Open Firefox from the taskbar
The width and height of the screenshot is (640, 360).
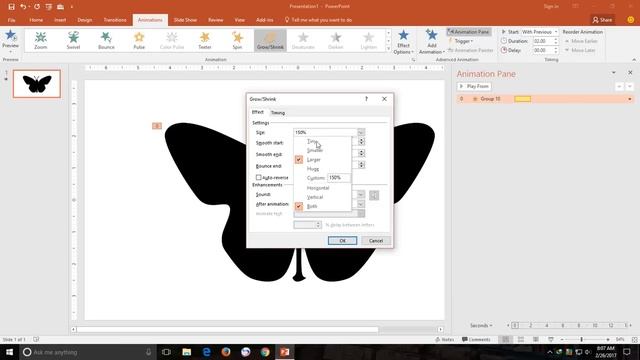[226, 352]
